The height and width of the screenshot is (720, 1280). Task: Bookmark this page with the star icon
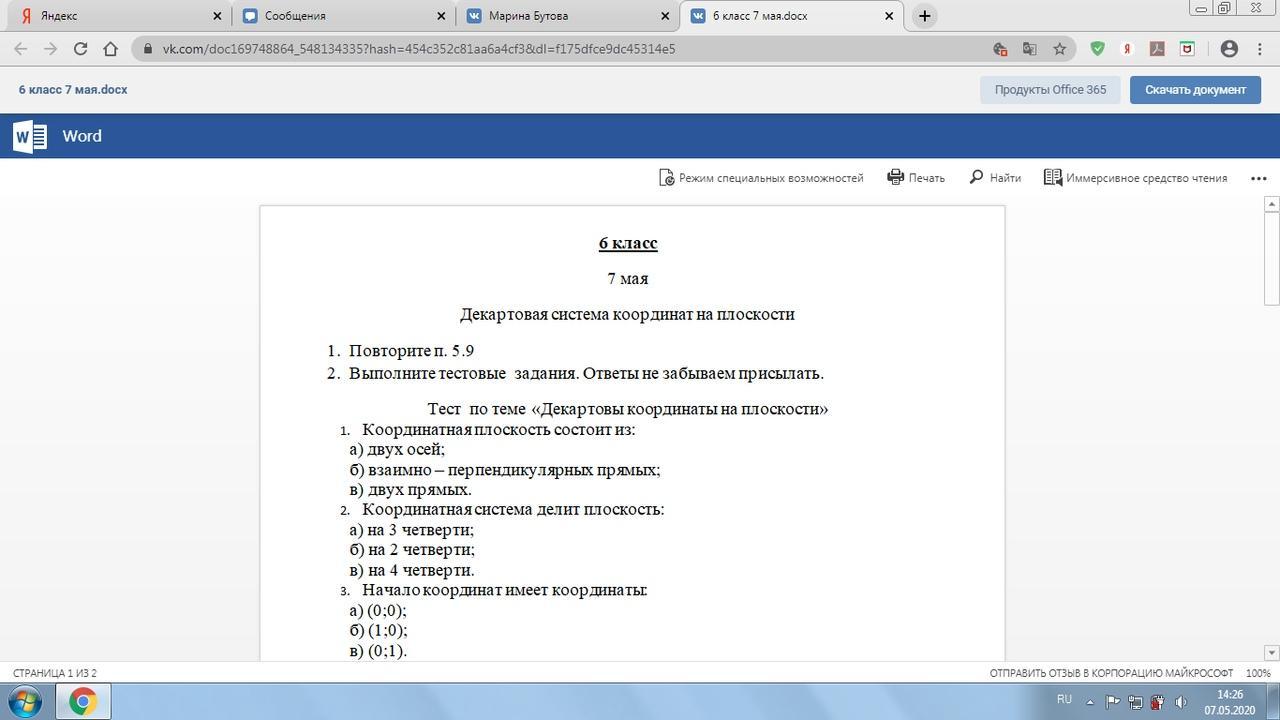tap(1059, 48)
